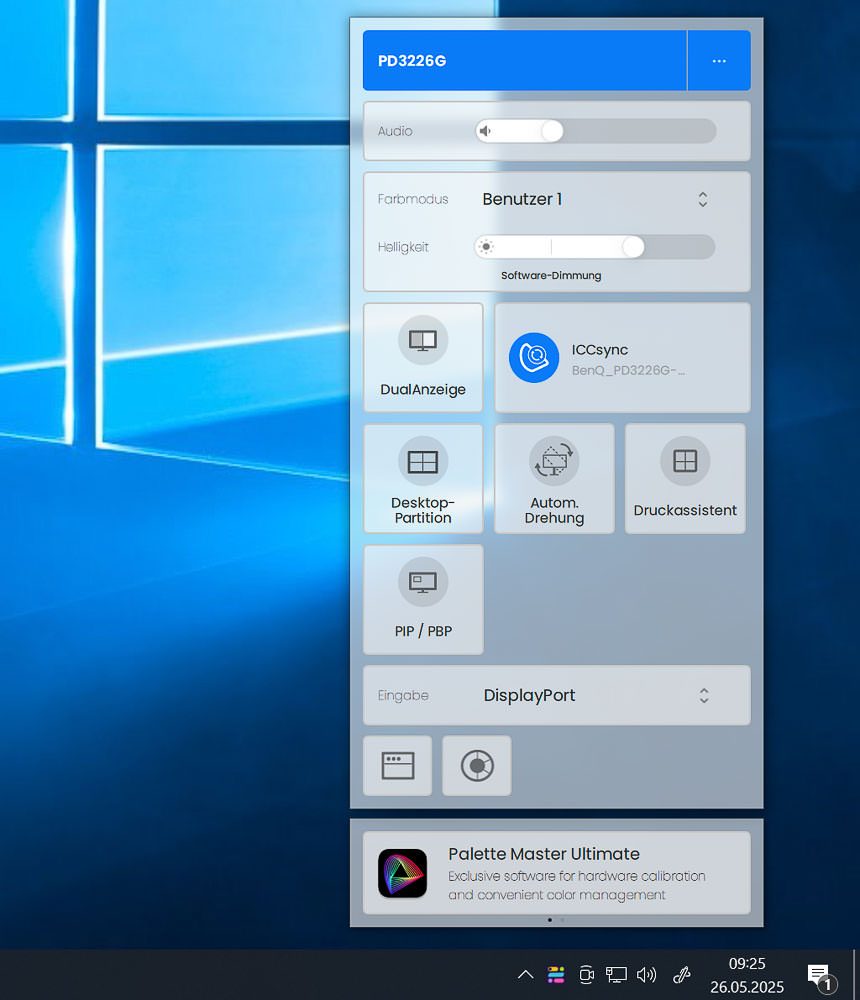Select the first carousel page dot
The width and height of the screenshot is (860, 1000).
[550, 920]
